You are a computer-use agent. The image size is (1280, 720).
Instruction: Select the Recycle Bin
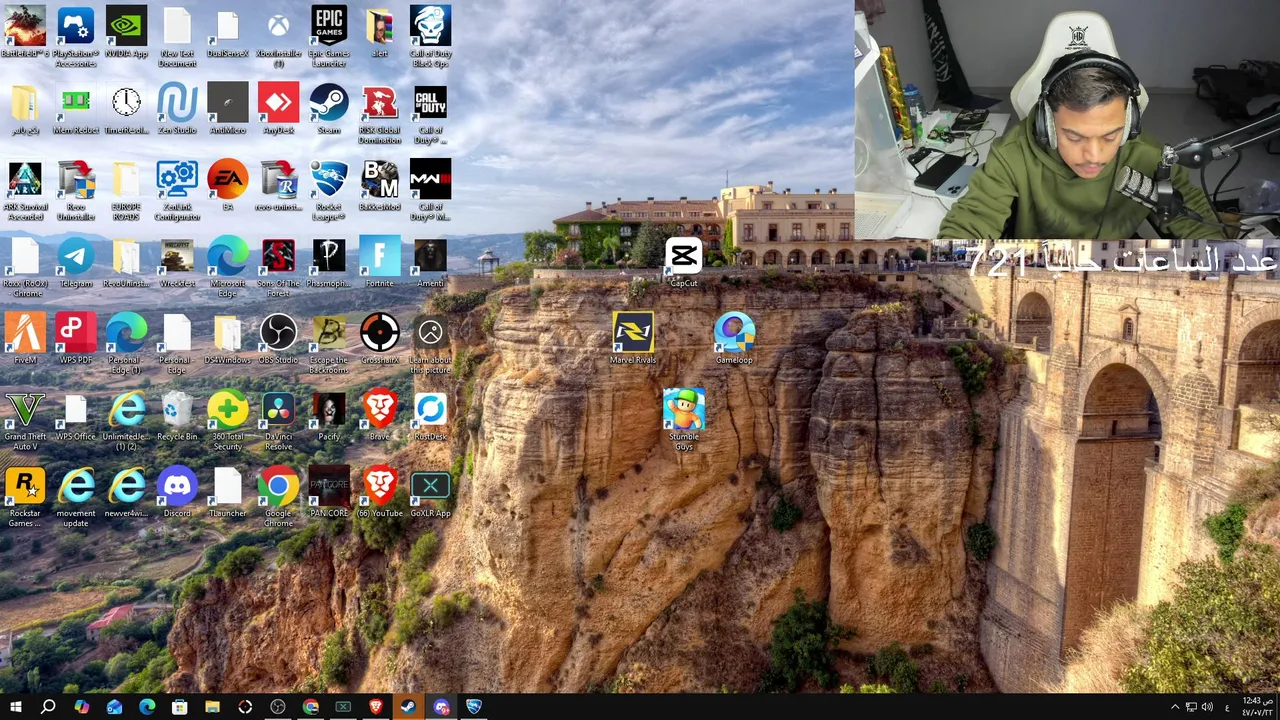coord(177,416)
